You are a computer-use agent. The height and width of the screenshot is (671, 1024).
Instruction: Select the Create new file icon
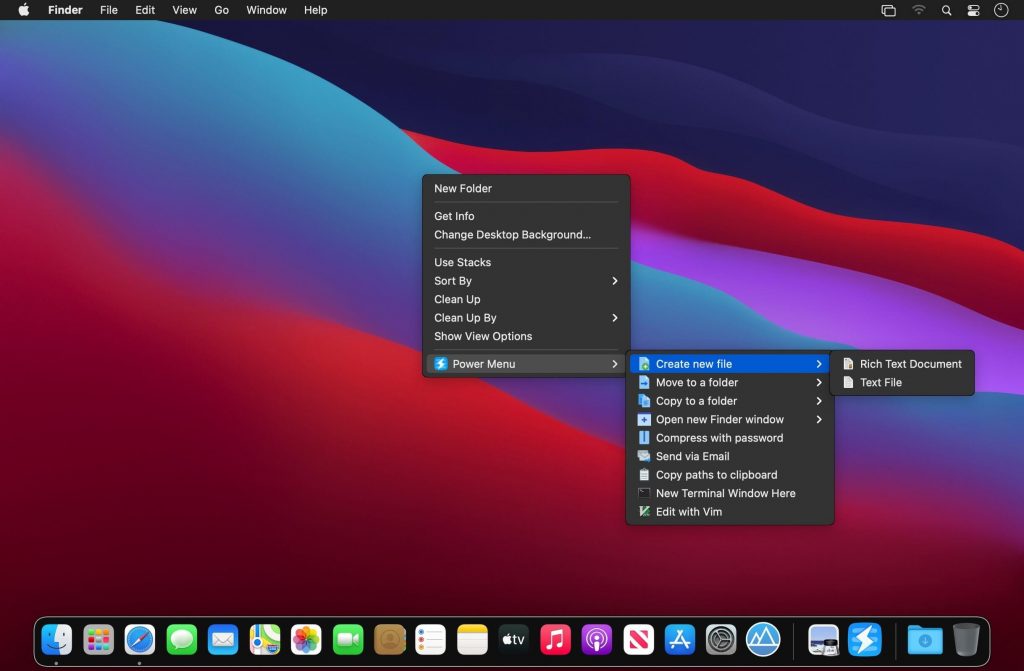(643, 364)
